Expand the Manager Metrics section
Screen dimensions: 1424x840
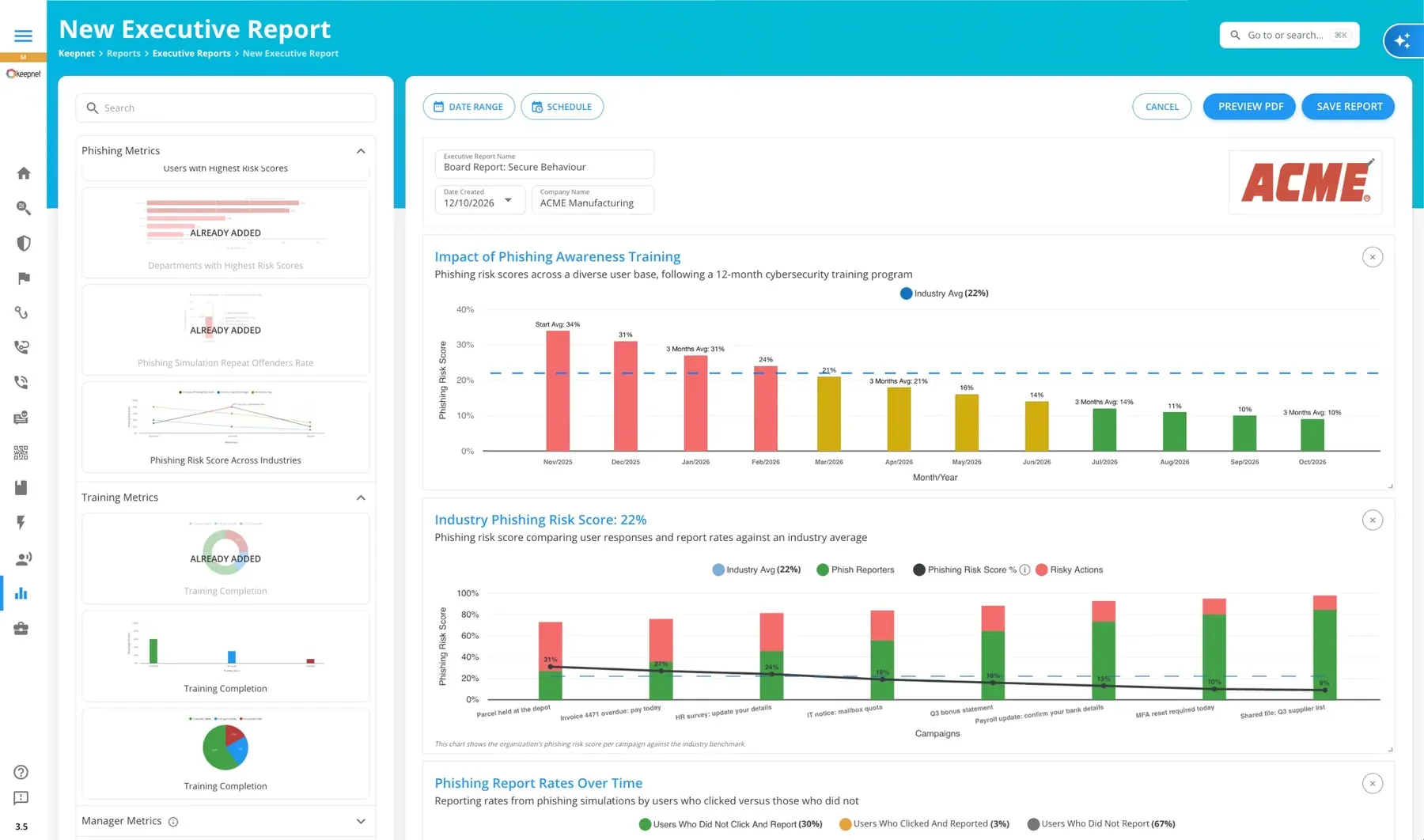[361, 821]
